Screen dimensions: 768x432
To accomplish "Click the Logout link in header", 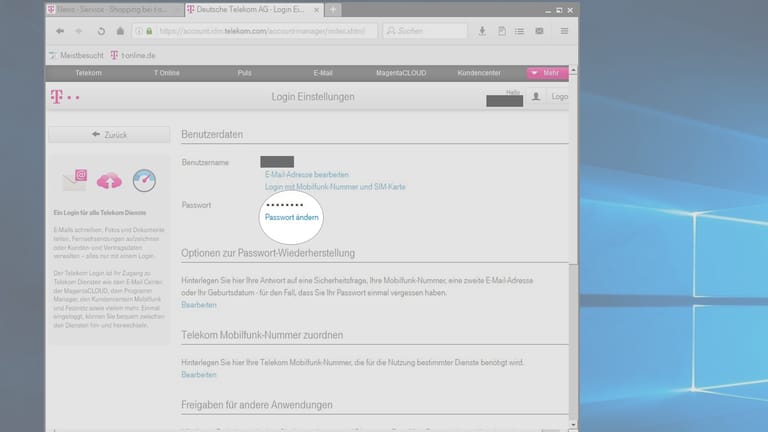I will pos(559,96).
